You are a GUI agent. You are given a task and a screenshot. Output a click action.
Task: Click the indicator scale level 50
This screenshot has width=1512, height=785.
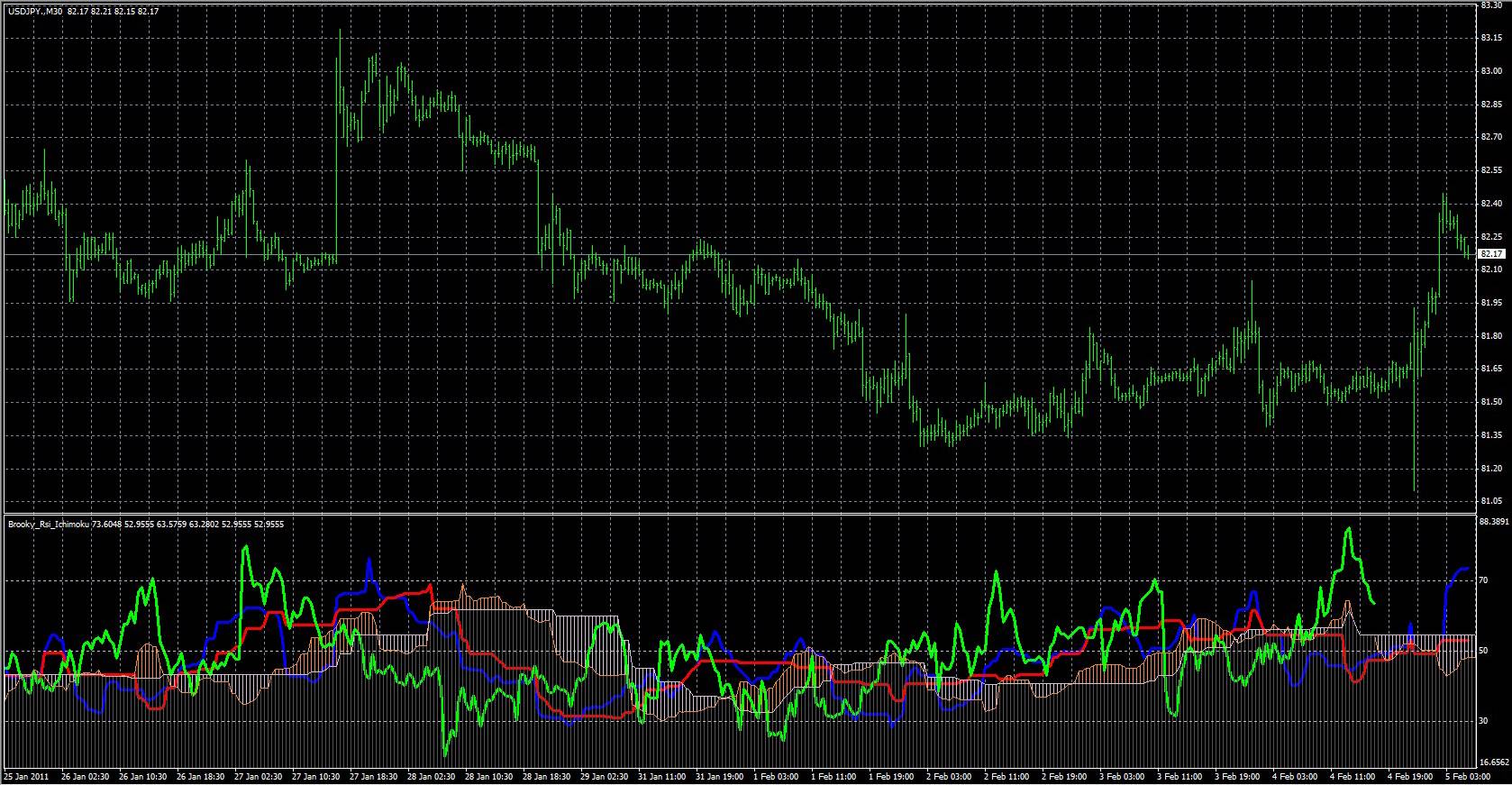pyautogui.click(x=1484, y=651)
